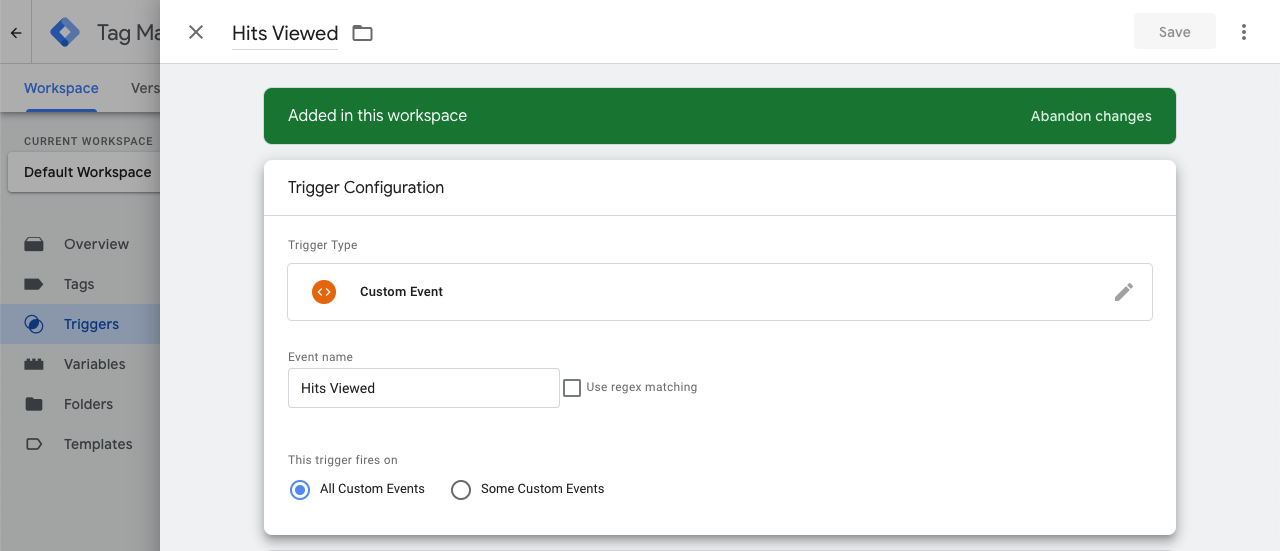Switch to the Workspace tab
The image size is (1280, 551).
tap(61, 88)
